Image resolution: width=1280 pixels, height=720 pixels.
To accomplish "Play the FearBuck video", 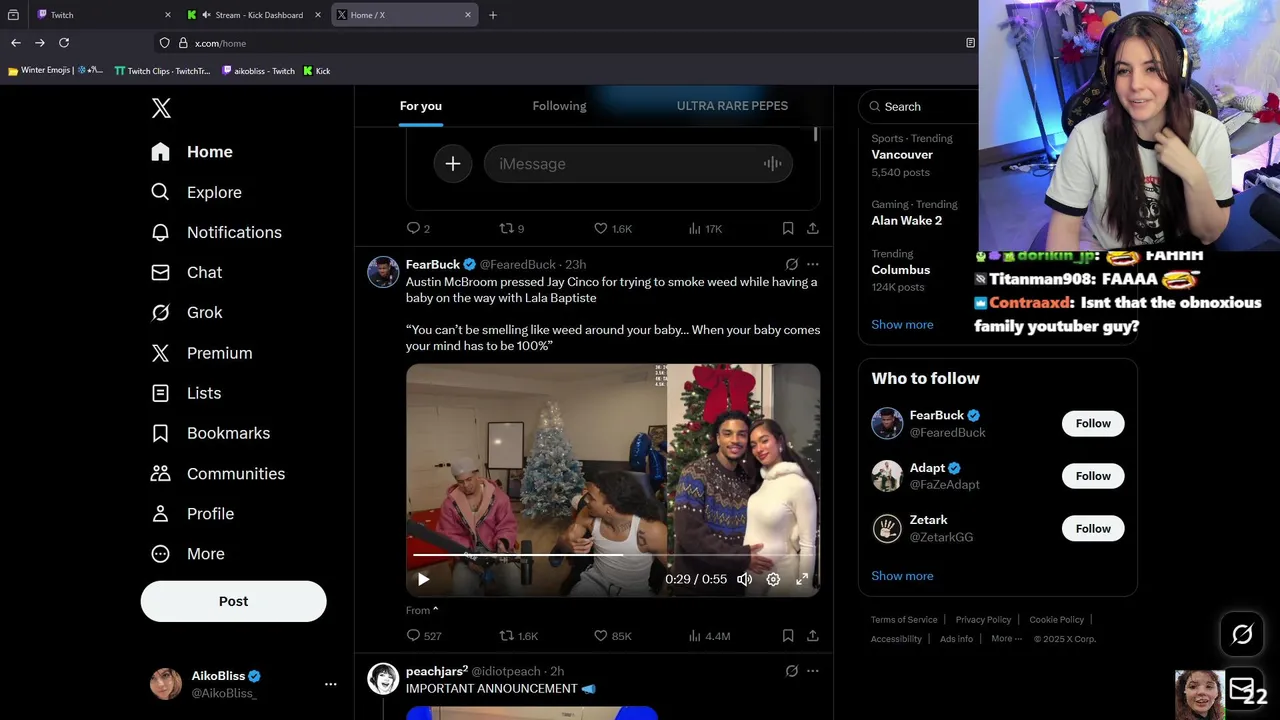I will coord(423,579).
